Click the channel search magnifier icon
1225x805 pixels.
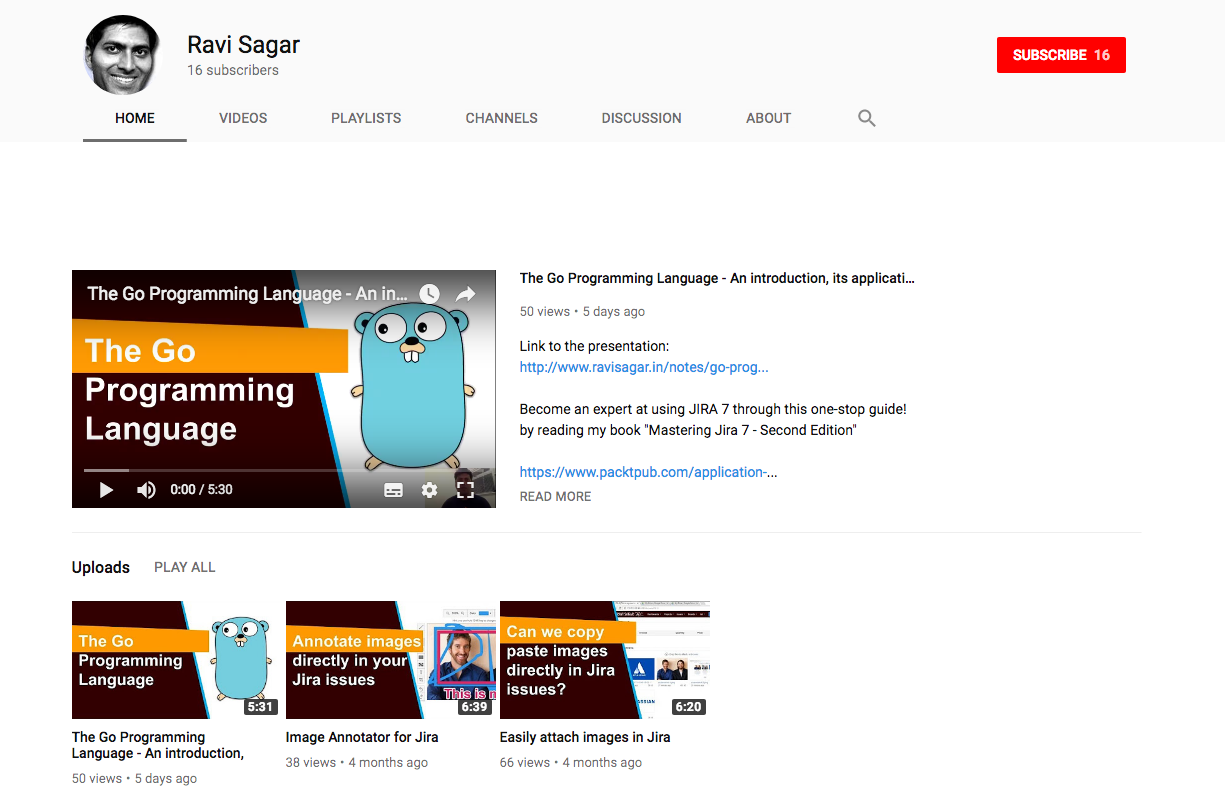click(867, 118)
